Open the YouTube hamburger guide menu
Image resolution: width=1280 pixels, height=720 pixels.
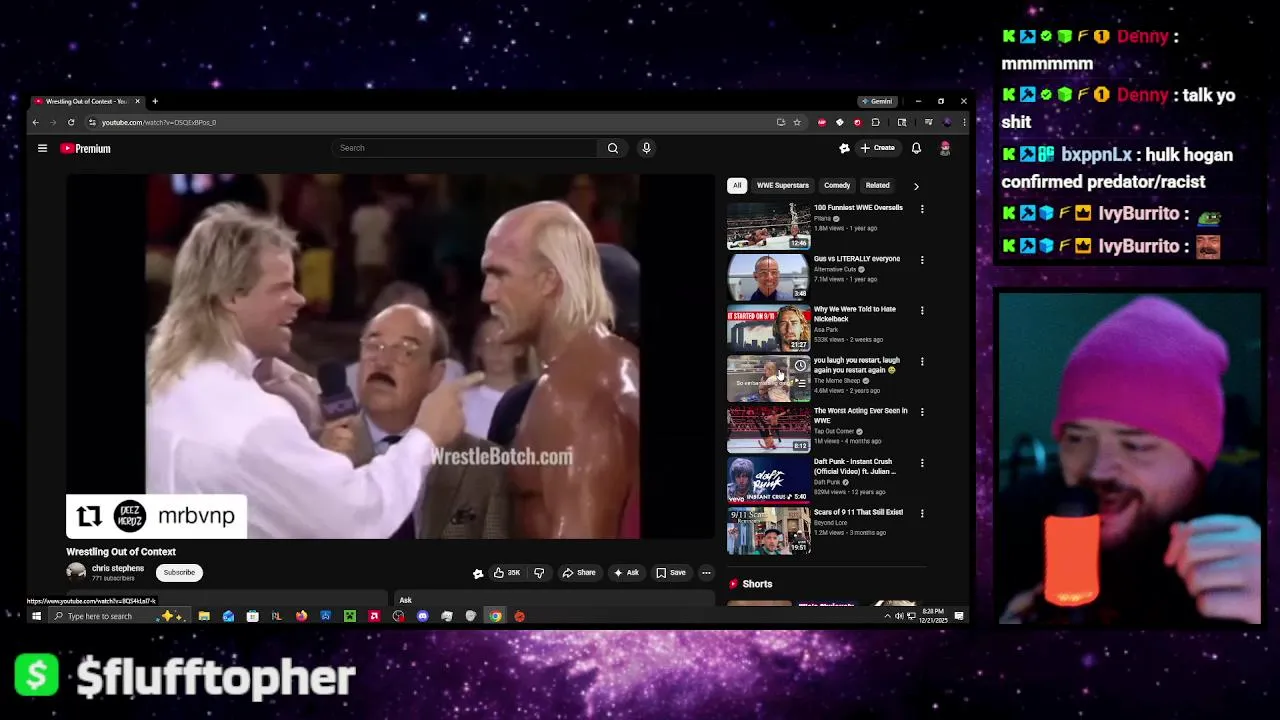pyautogui.click(x=42, y=148)
